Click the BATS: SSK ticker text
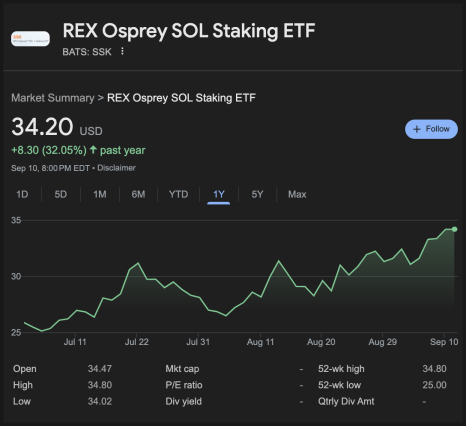Image resolution: width=466 pixels, height=426 pixels. pyautogui.click(x=87, y=52)
